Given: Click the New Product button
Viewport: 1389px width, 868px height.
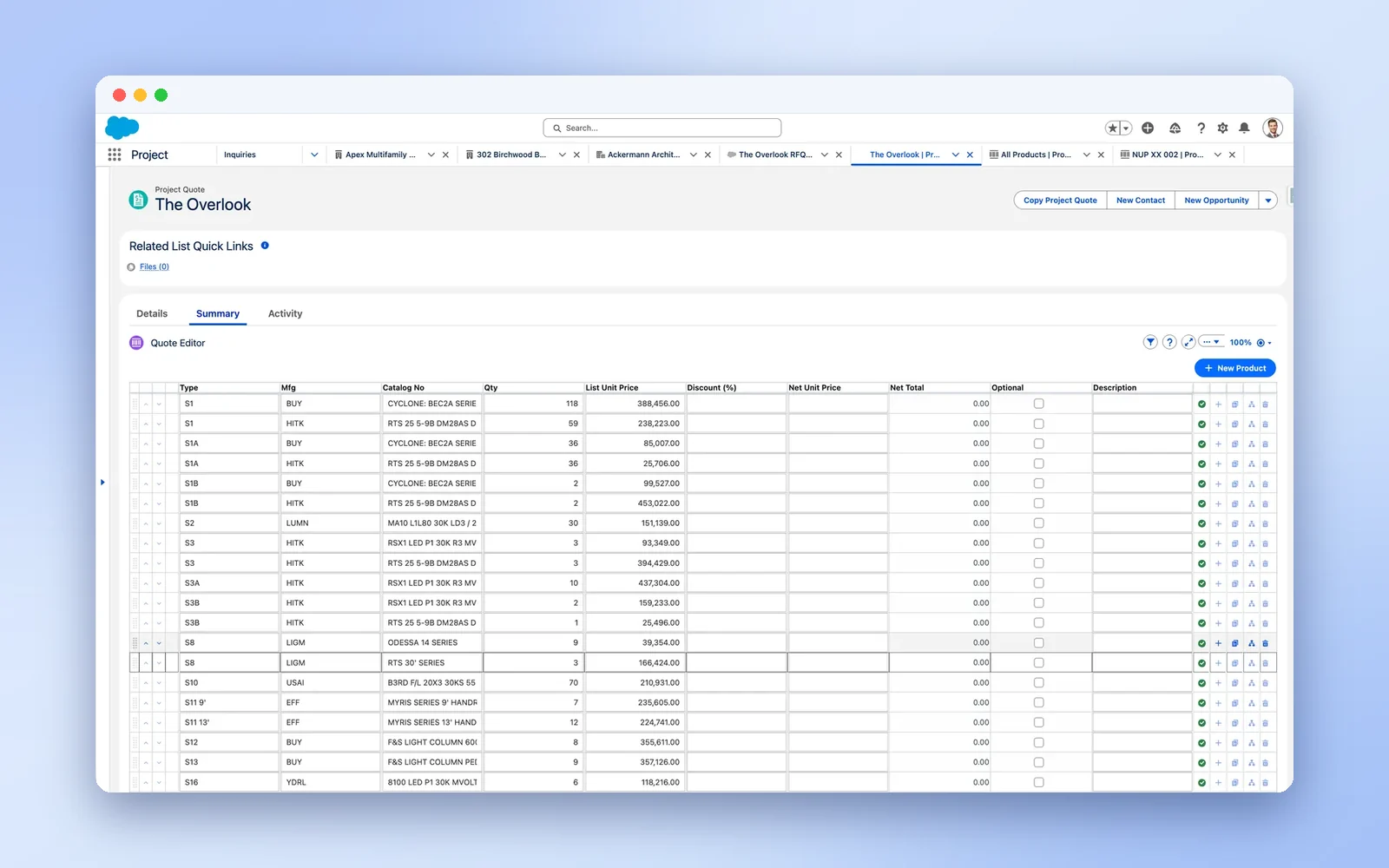Looking at the screenshot, I should (1234, 368).
